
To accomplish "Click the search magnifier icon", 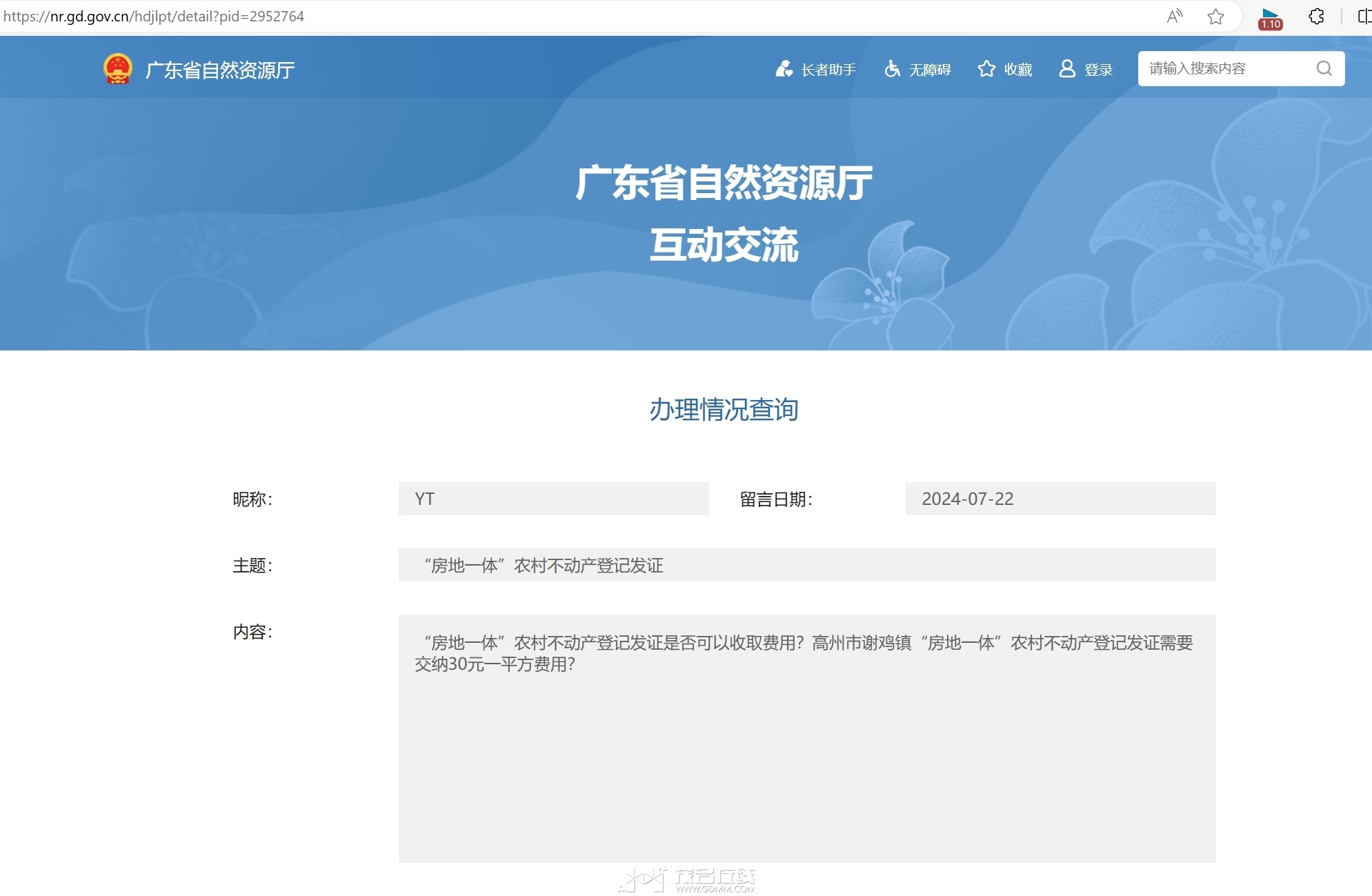I will tap(1324, 68).
